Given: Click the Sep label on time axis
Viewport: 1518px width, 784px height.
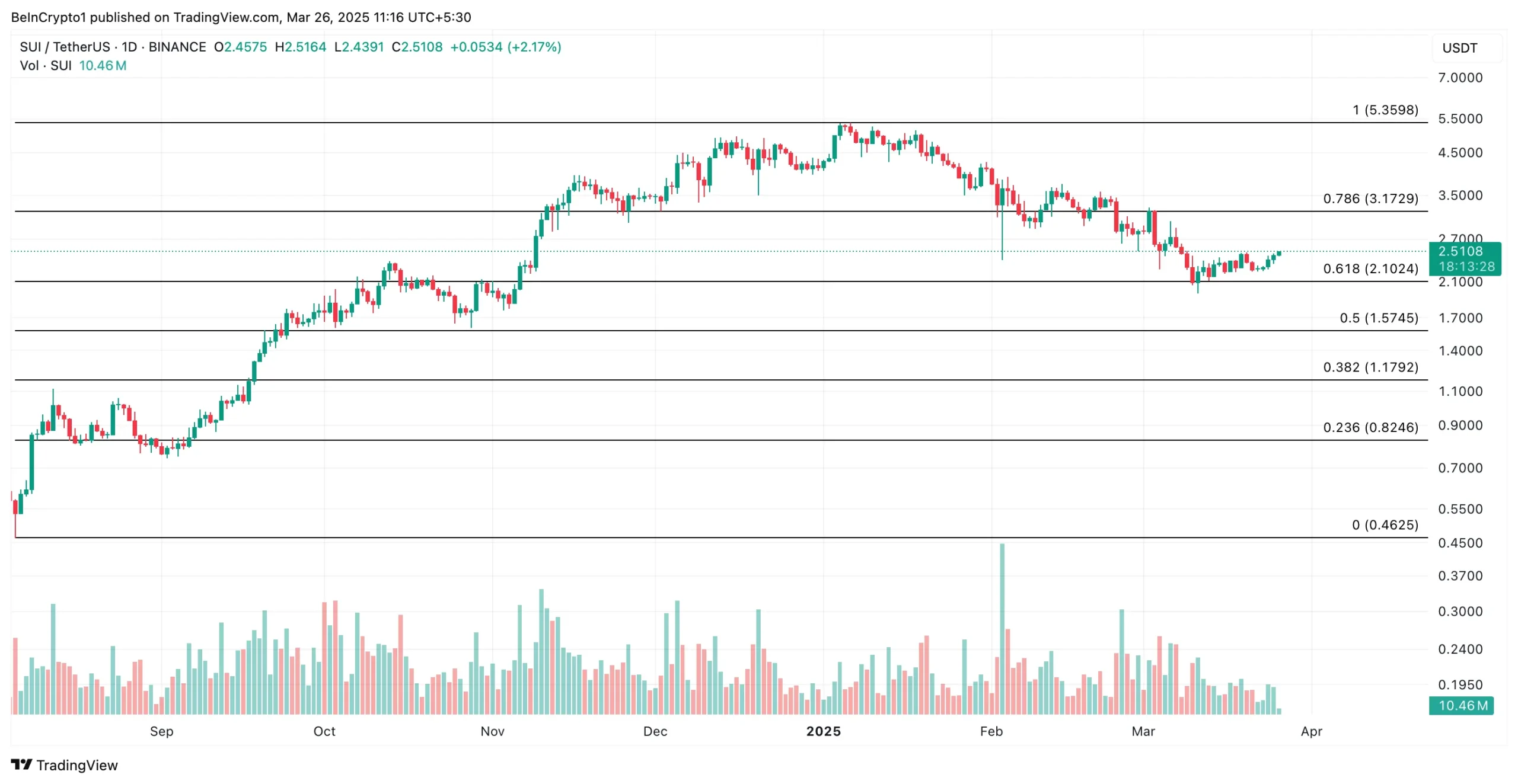Looking at the screenshot, I should pyautogui.click(x=161, y=731).
